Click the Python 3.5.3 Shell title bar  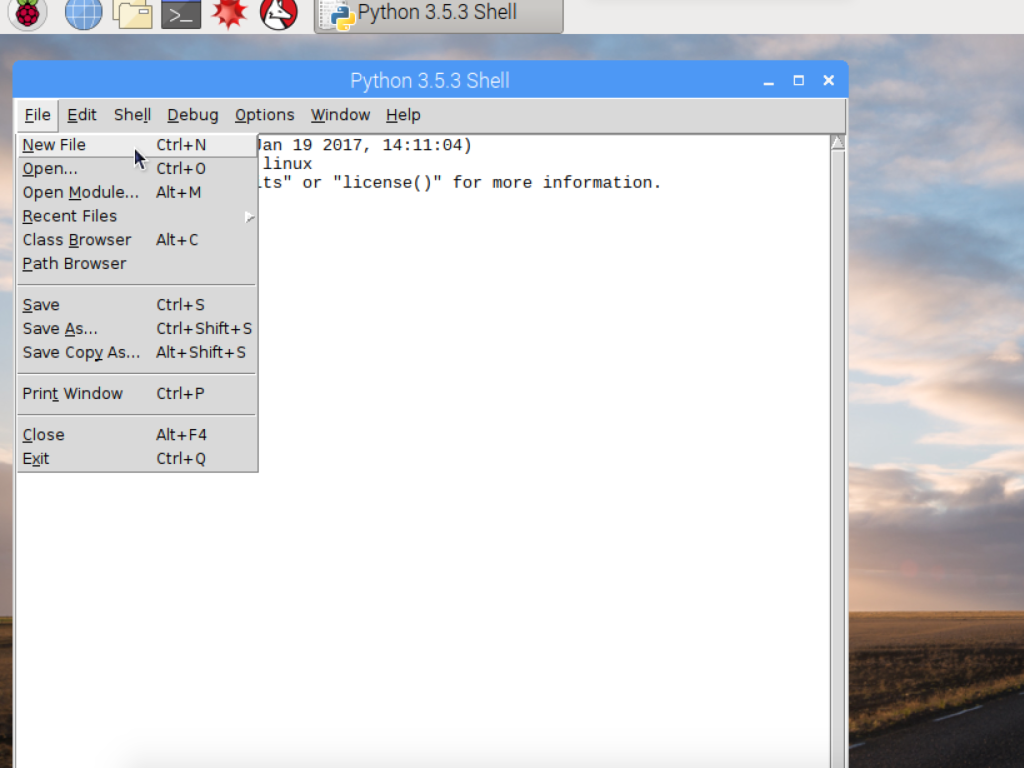click(430, 81)
